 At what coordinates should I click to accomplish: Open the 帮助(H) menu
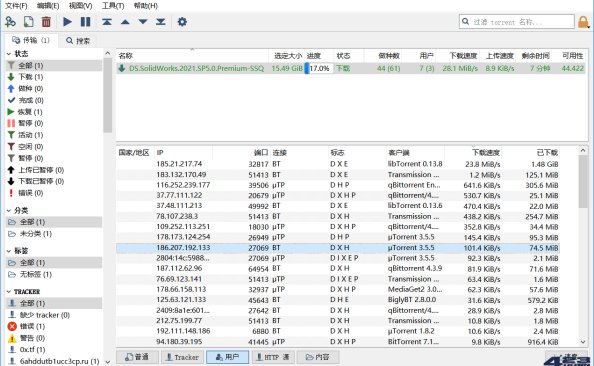pyautogui.click(x=146, y=6)
